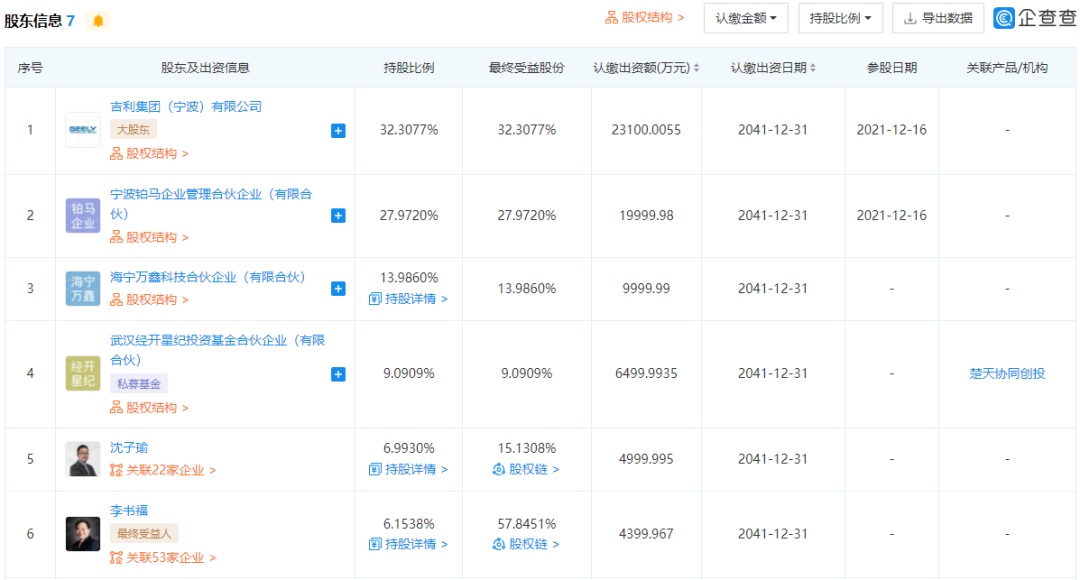
Task: Open the 持股比例 filter dropdown
Action: tap(840, 19)
